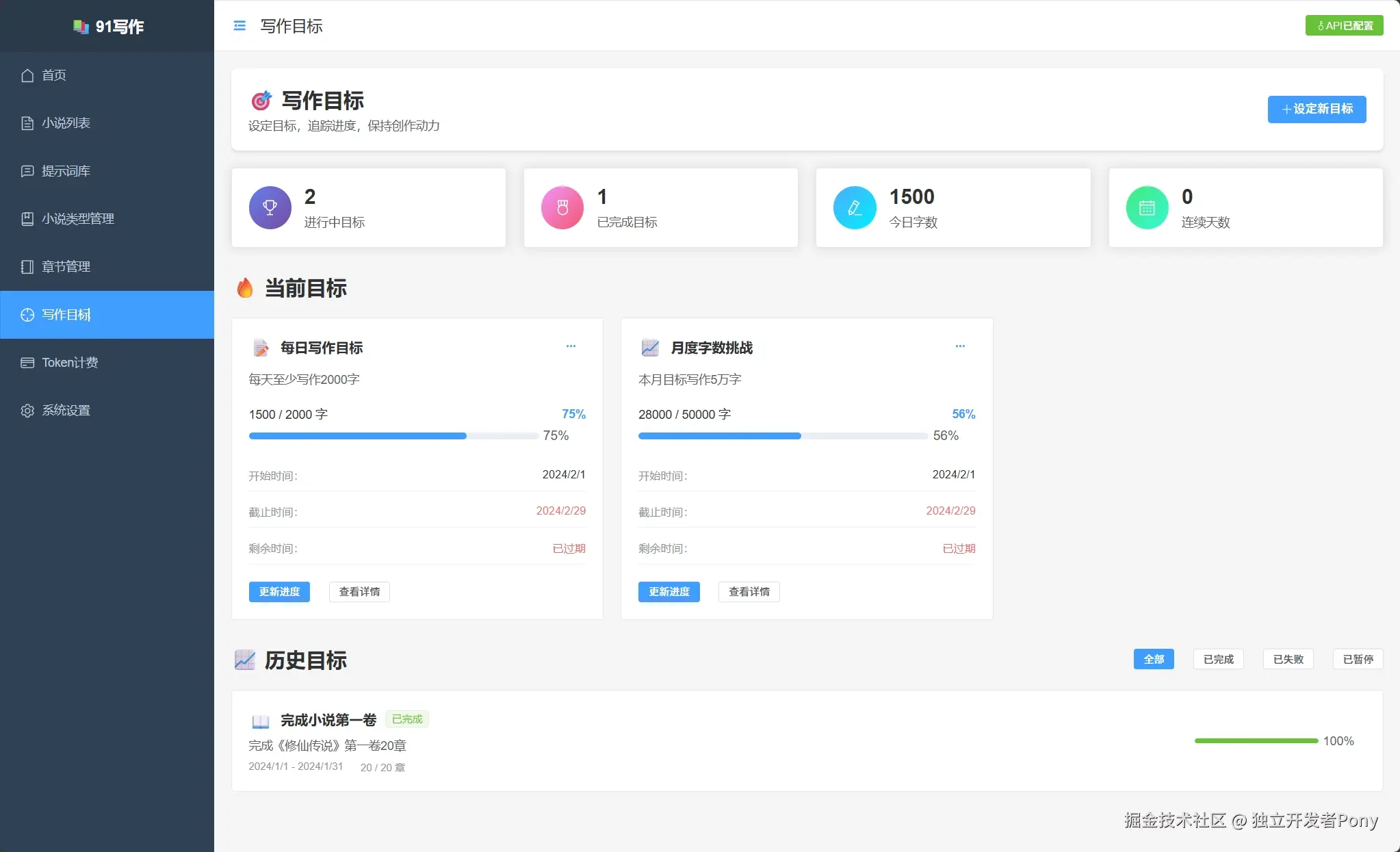
Task: Open the more options menu on 月度字数挑战
Action: pos(960,346)
